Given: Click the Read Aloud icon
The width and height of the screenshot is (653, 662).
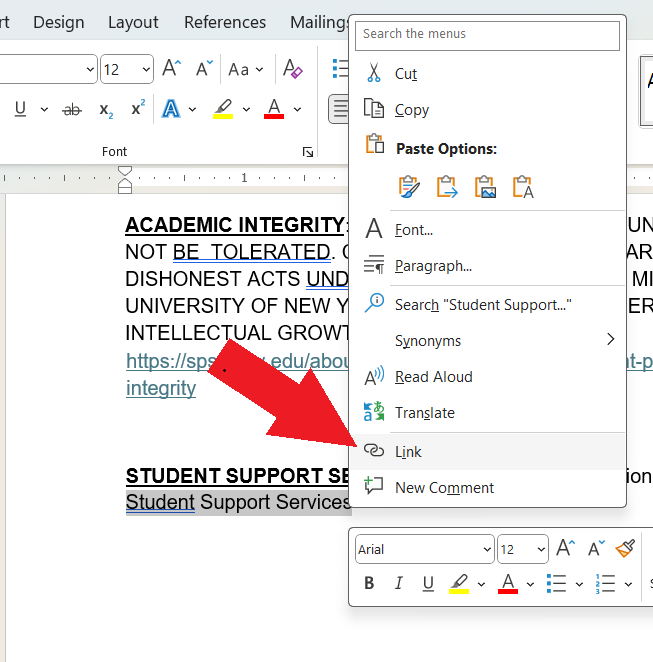Looking at the screenshot, I should (374, 376).
